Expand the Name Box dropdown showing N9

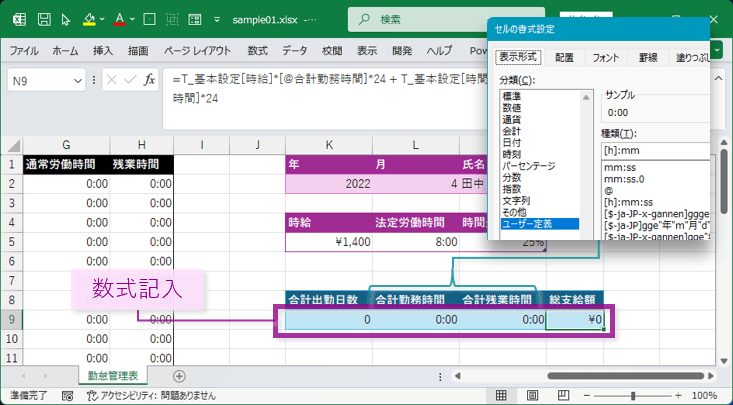point(78,81)
